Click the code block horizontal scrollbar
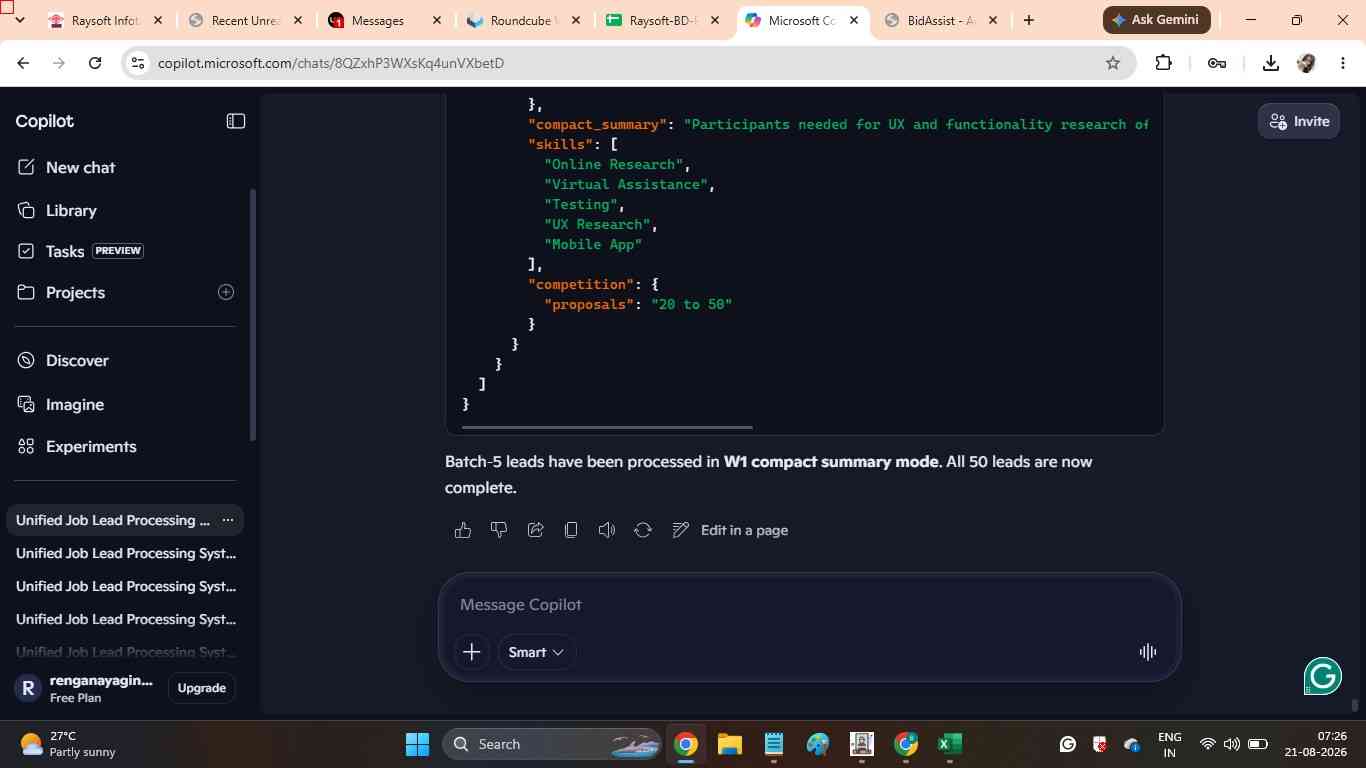This screenshot has width=1366, height=768. pos(606,427)
